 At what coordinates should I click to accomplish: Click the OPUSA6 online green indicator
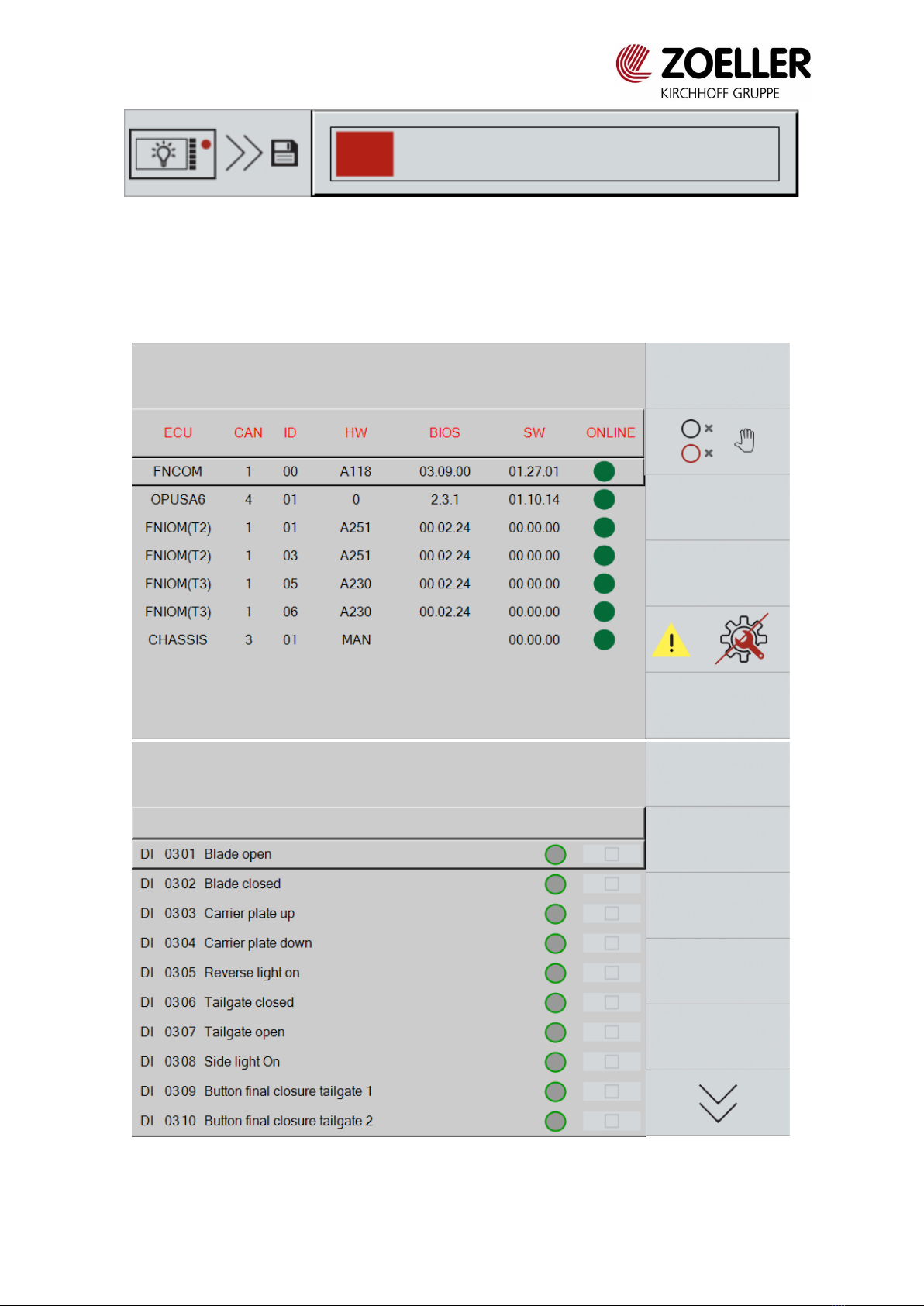(x=604, y=499)
